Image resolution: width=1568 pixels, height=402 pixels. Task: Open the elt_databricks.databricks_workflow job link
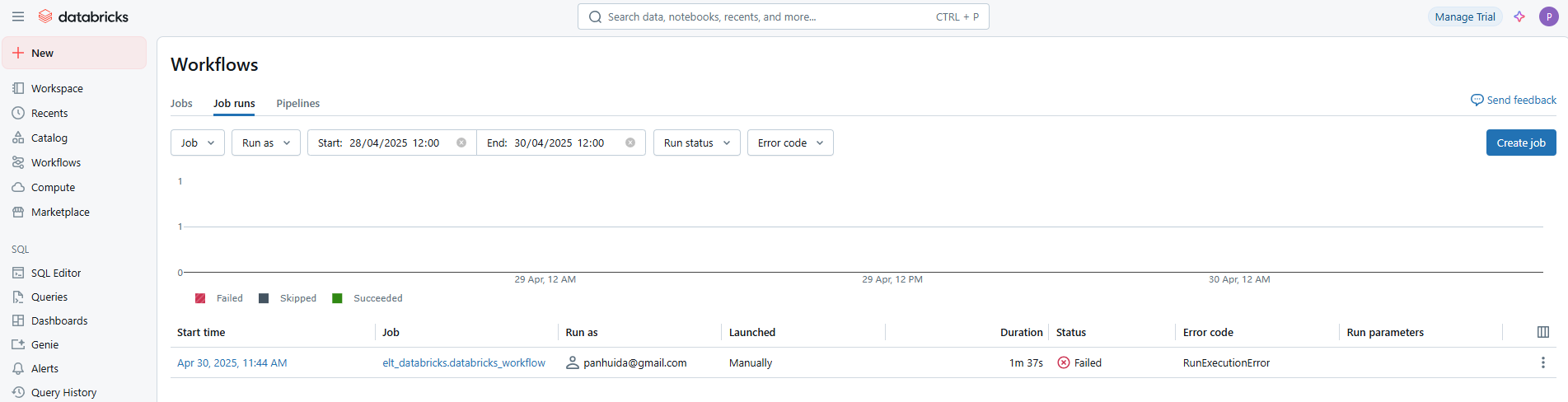[x=464, y=362]
